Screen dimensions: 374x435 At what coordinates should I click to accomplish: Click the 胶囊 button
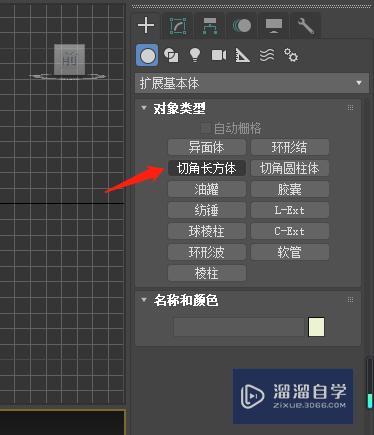290,189
